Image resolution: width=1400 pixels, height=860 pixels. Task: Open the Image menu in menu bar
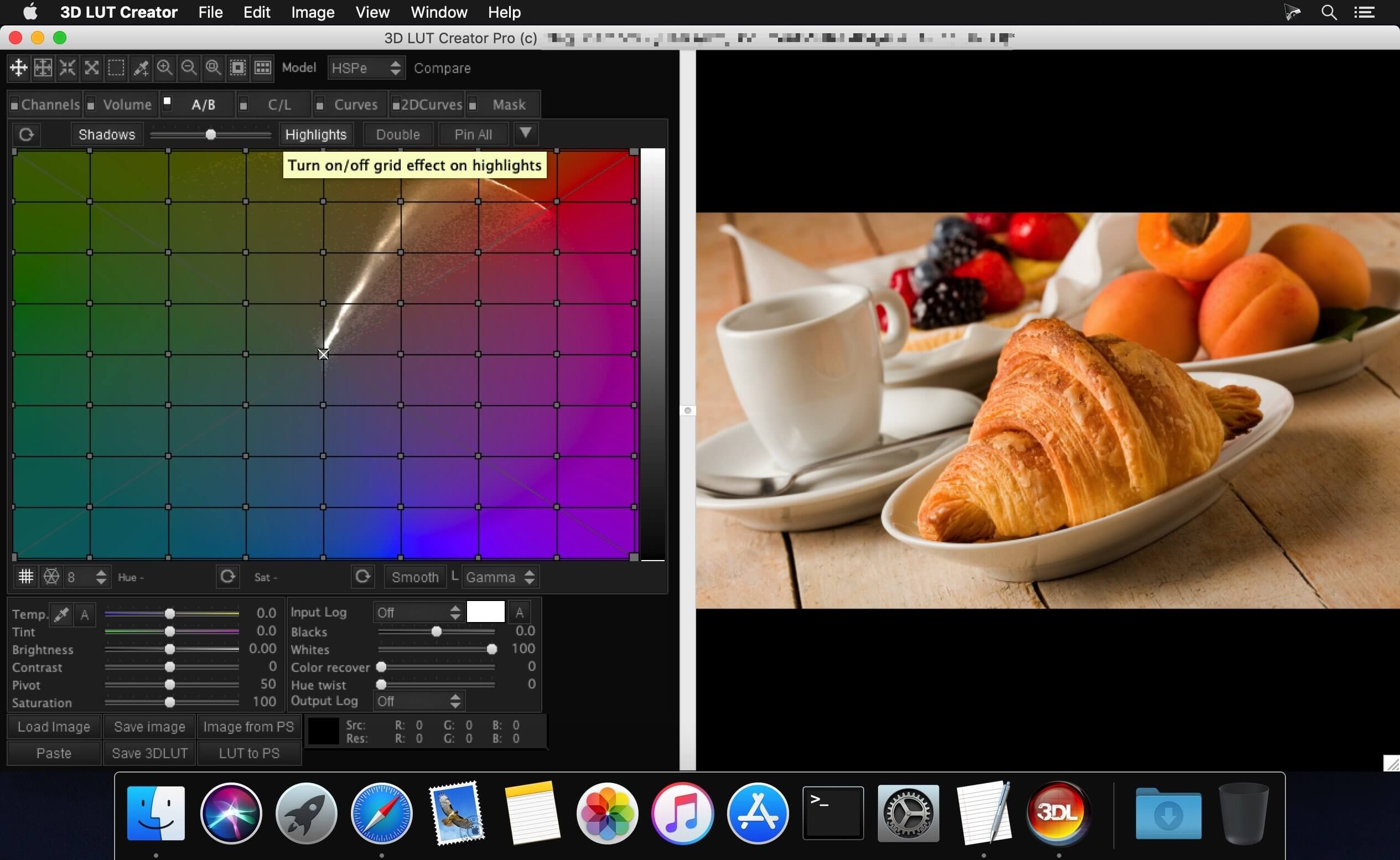pos(312,12)
